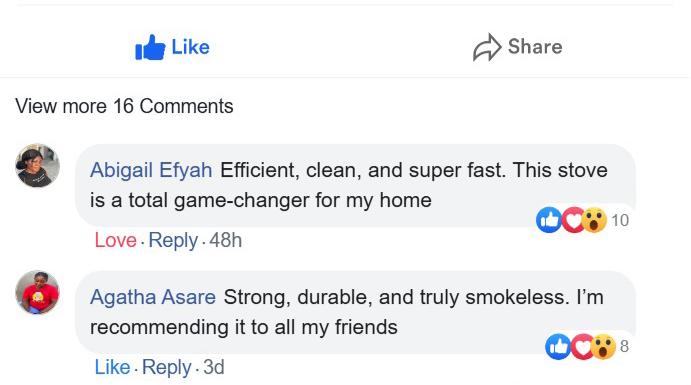
Task: Open Agatha Asare's profile name link
Action: 153,297
